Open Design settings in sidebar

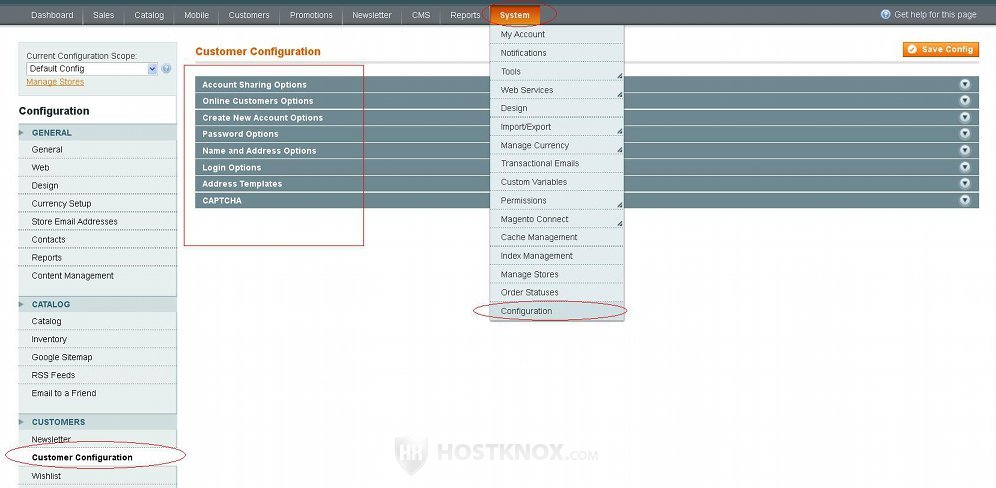click(97, 186)
